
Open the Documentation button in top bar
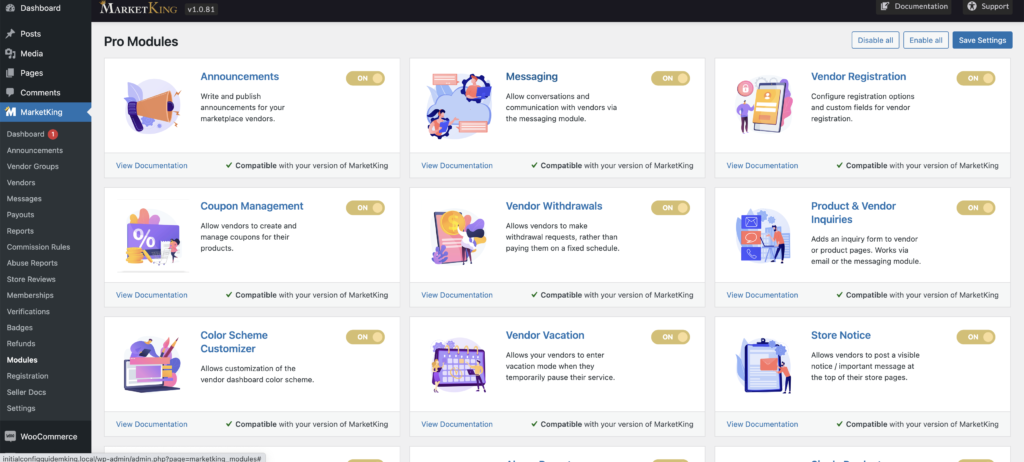pos(914,7)
